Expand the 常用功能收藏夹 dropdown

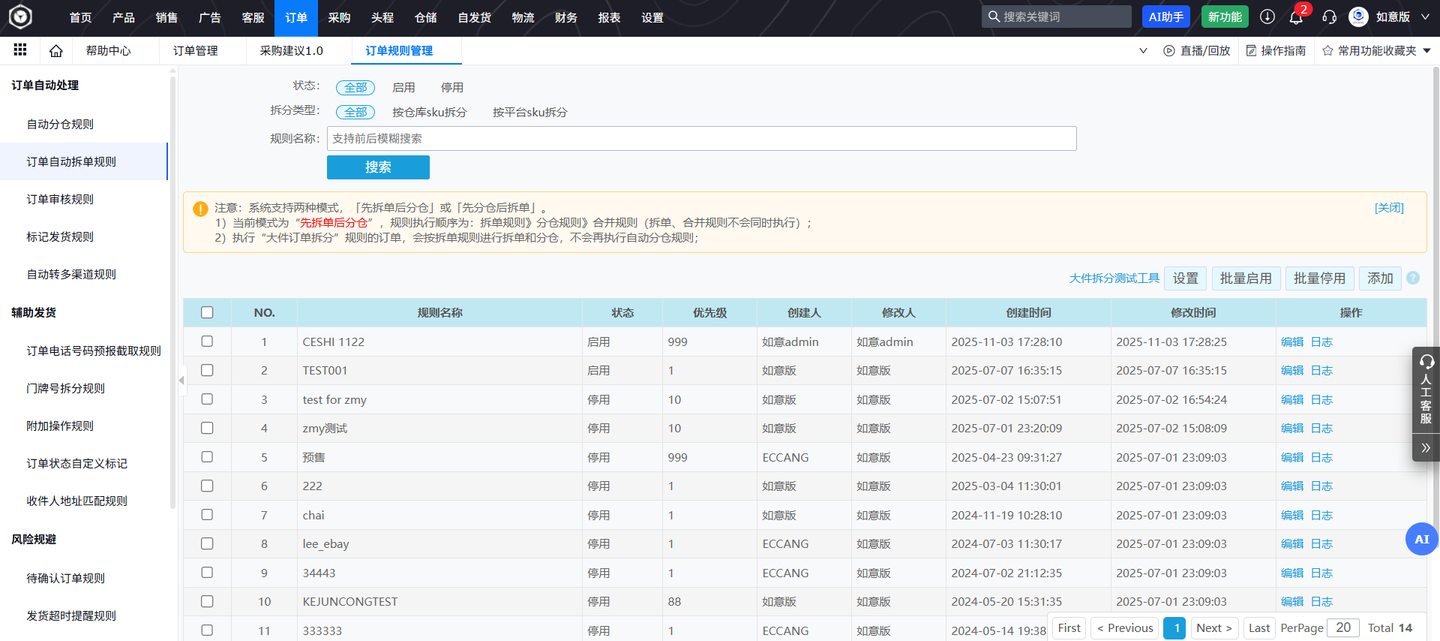(x=1378, y=51)
